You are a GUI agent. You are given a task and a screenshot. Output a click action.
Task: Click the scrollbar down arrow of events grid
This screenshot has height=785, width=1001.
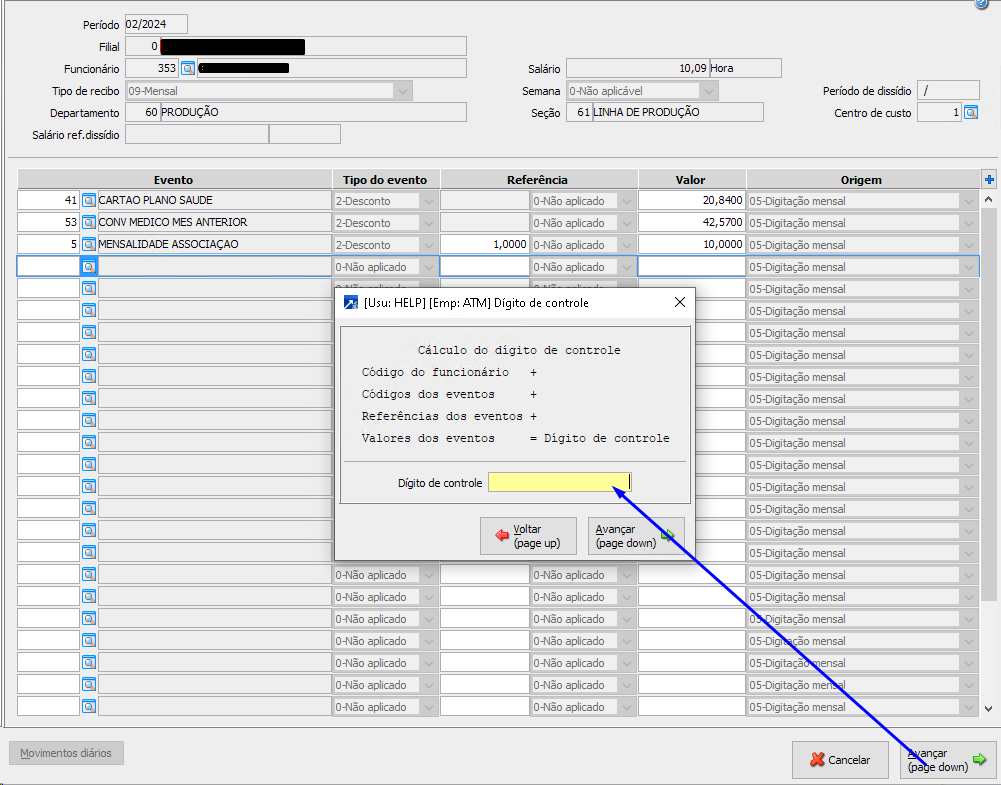[x=989, y=708]
